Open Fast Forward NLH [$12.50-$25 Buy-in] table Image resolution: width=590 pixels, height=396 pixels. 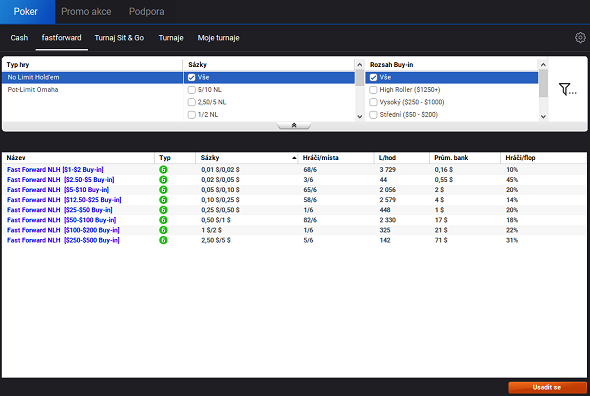click(x=64, y=200)
